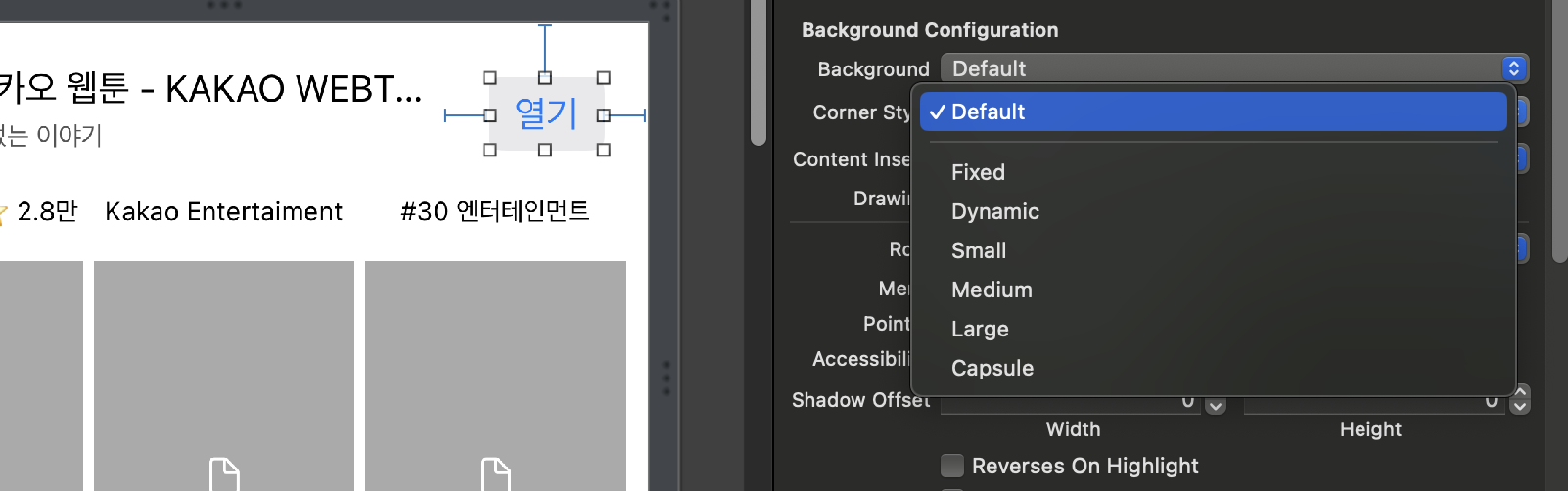Enable Reverses On Highlight checkbox
Image resolution: width=1568 pixels, height=491 pixels.
[951, 466]
